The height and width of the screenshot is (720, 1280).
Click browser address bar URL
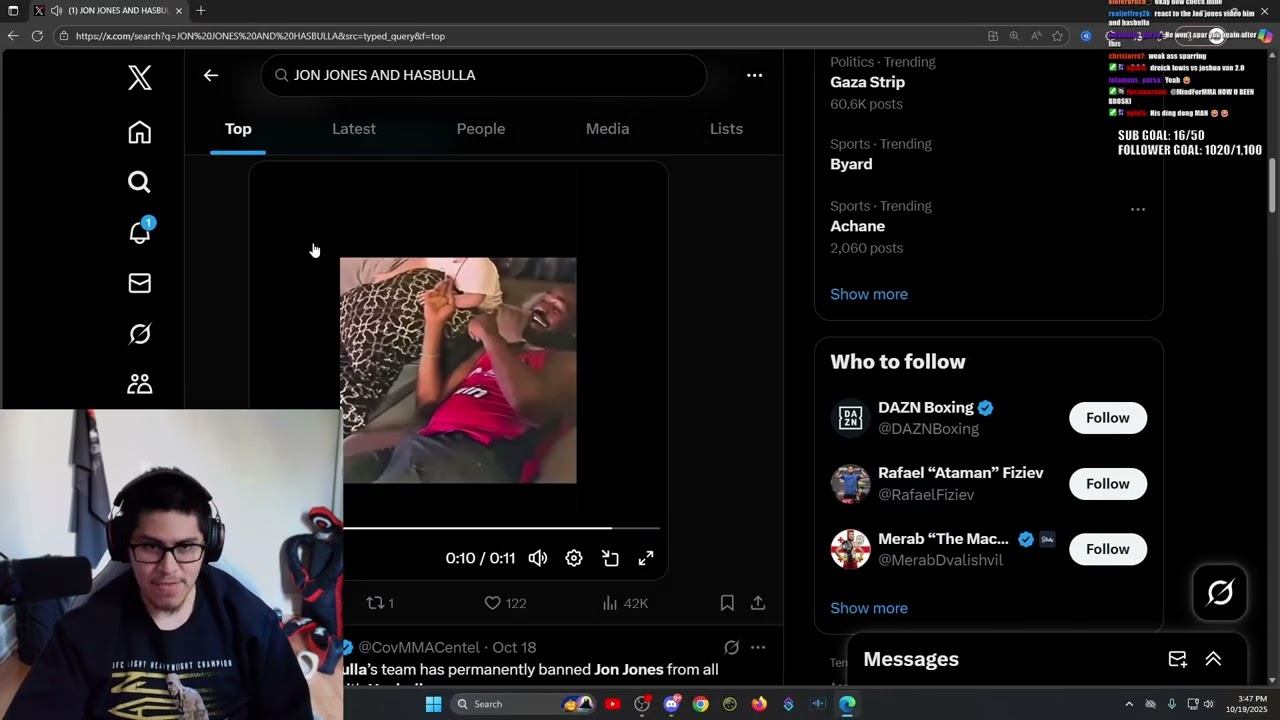260,36
